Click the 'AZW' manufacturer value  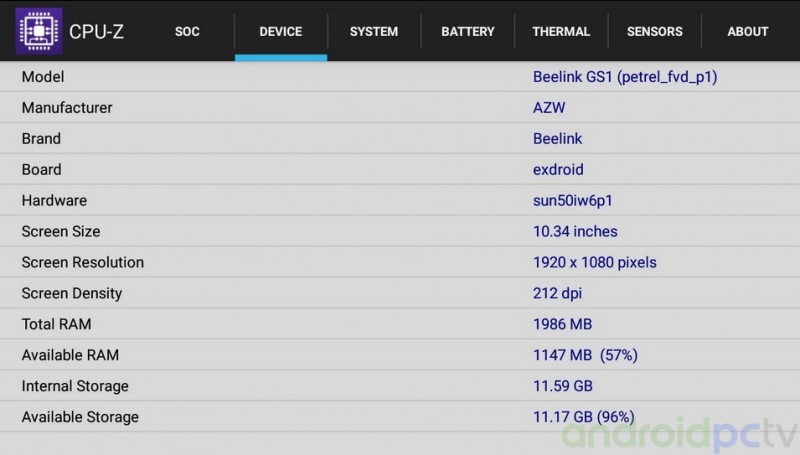(549, 108)
